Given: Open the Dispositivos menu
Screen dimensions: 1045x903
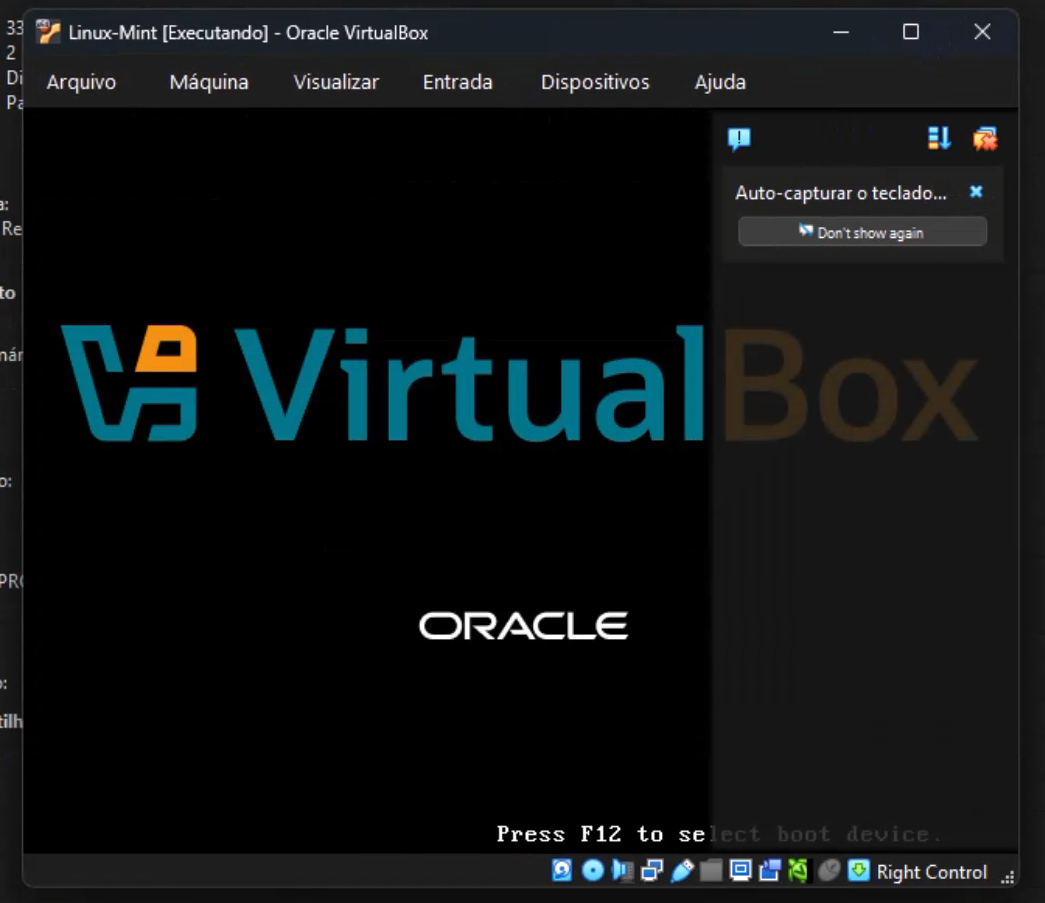Looking at the screenshot, I should click(x=594, y=82).
